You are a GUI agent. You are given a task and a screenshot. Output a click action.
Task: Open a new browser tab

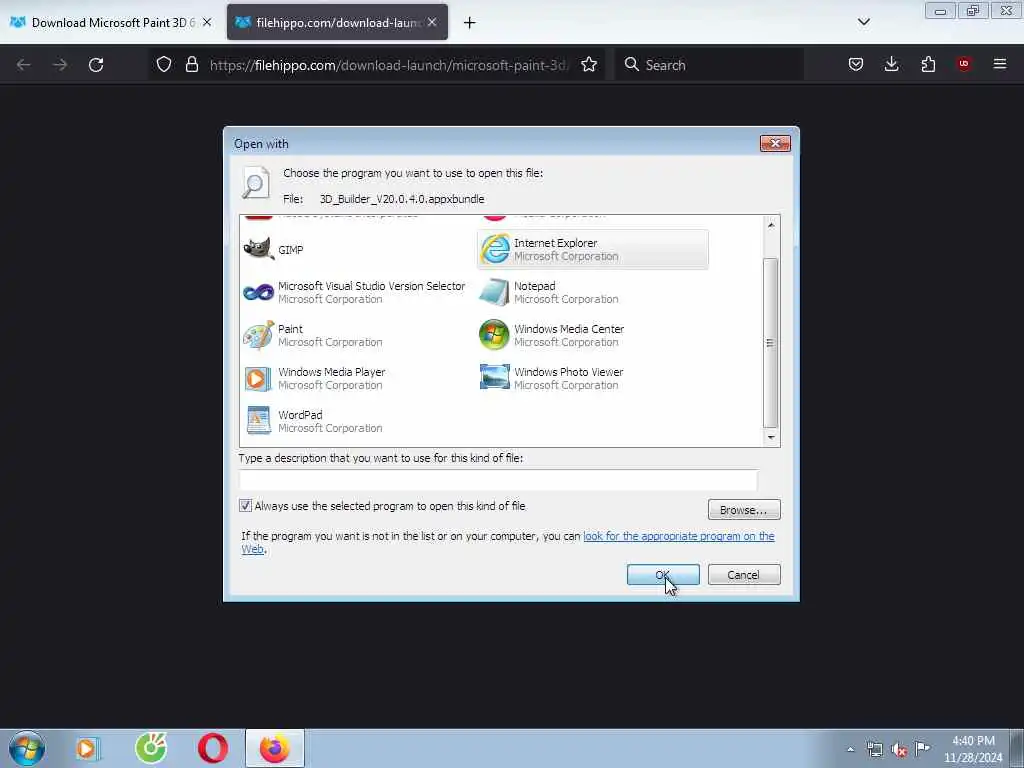[470, 23]
